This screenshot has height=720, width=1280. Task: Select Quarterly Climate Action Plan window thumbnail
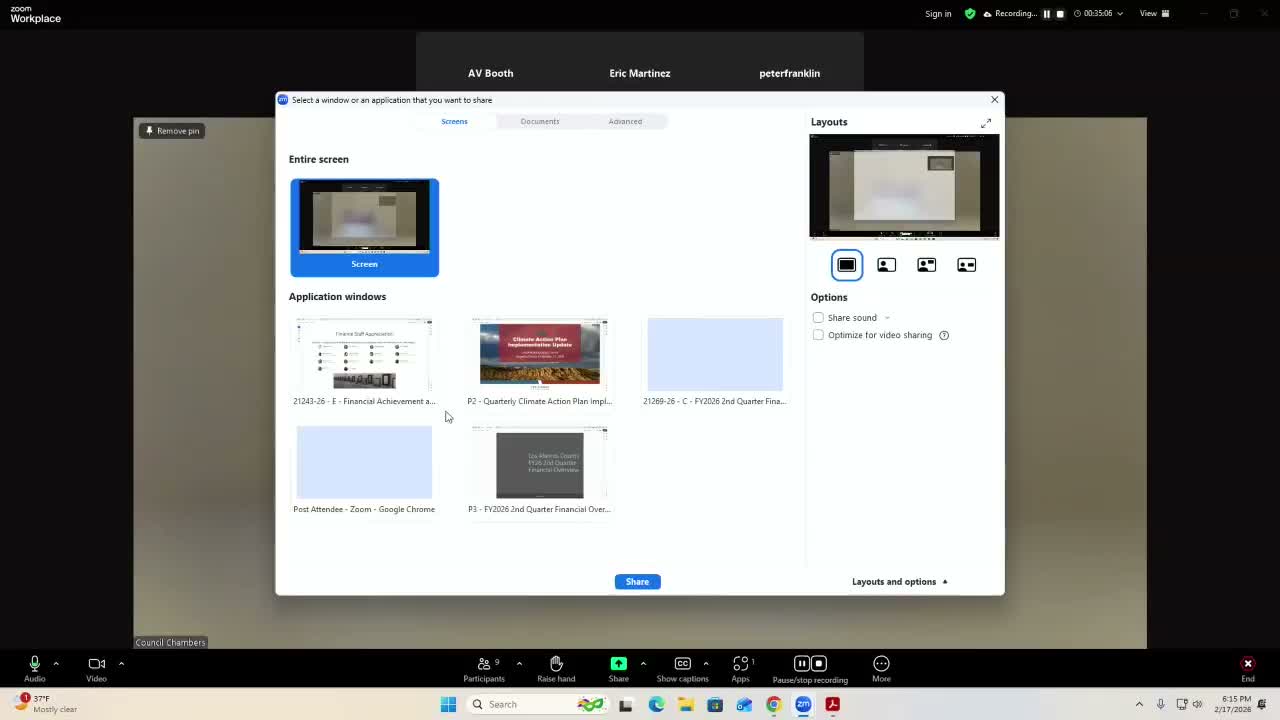click(x=539, y=354)
